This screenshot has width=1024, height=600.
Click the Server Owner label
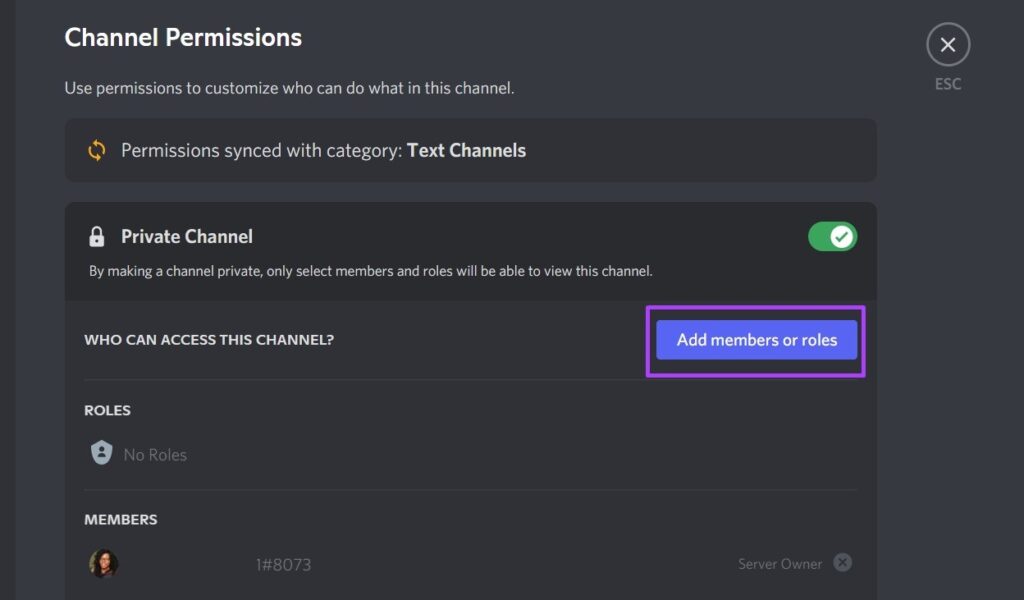(780, 564)
